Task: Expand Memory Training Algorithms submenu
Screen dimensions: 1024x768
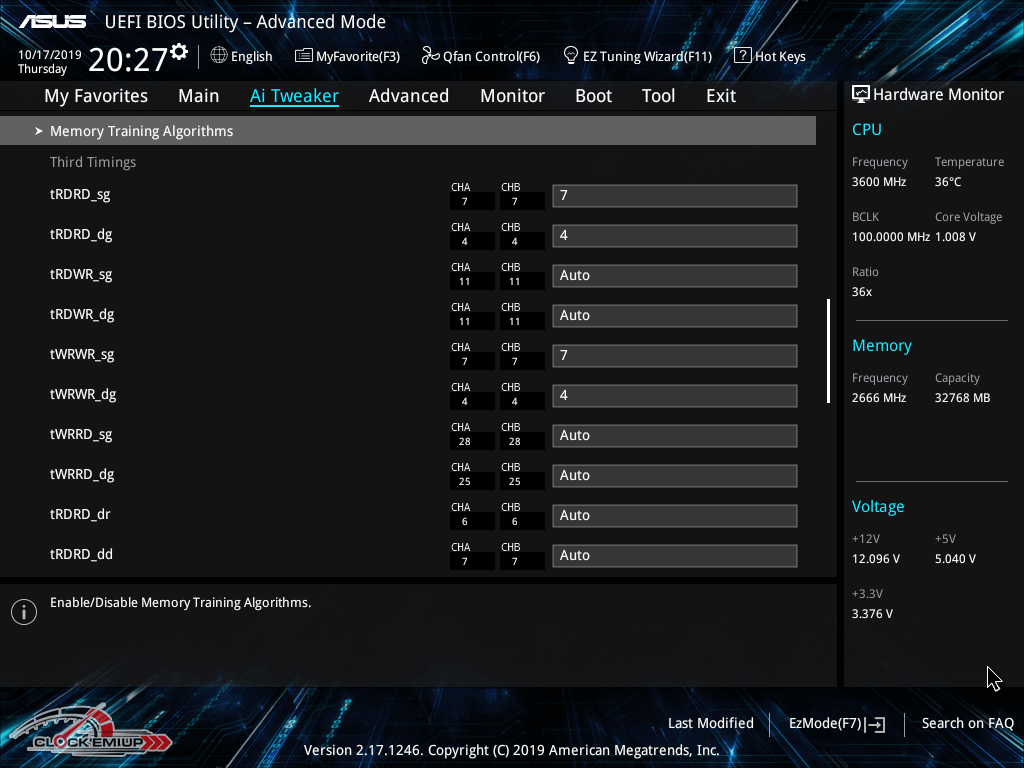Action: click(141, 131)
